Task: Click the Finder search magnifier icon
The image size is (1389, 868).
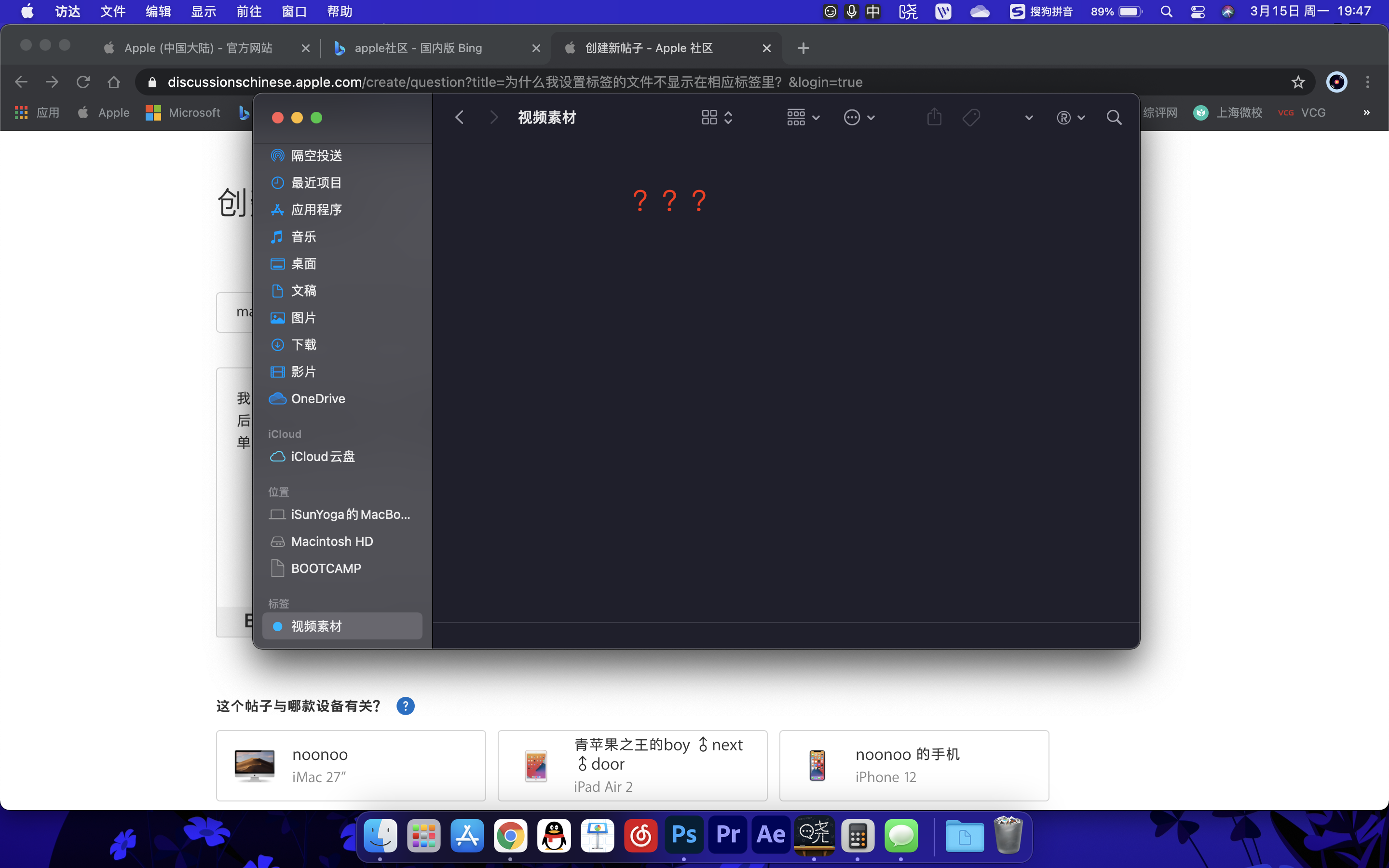Action: click(1114, 118)
